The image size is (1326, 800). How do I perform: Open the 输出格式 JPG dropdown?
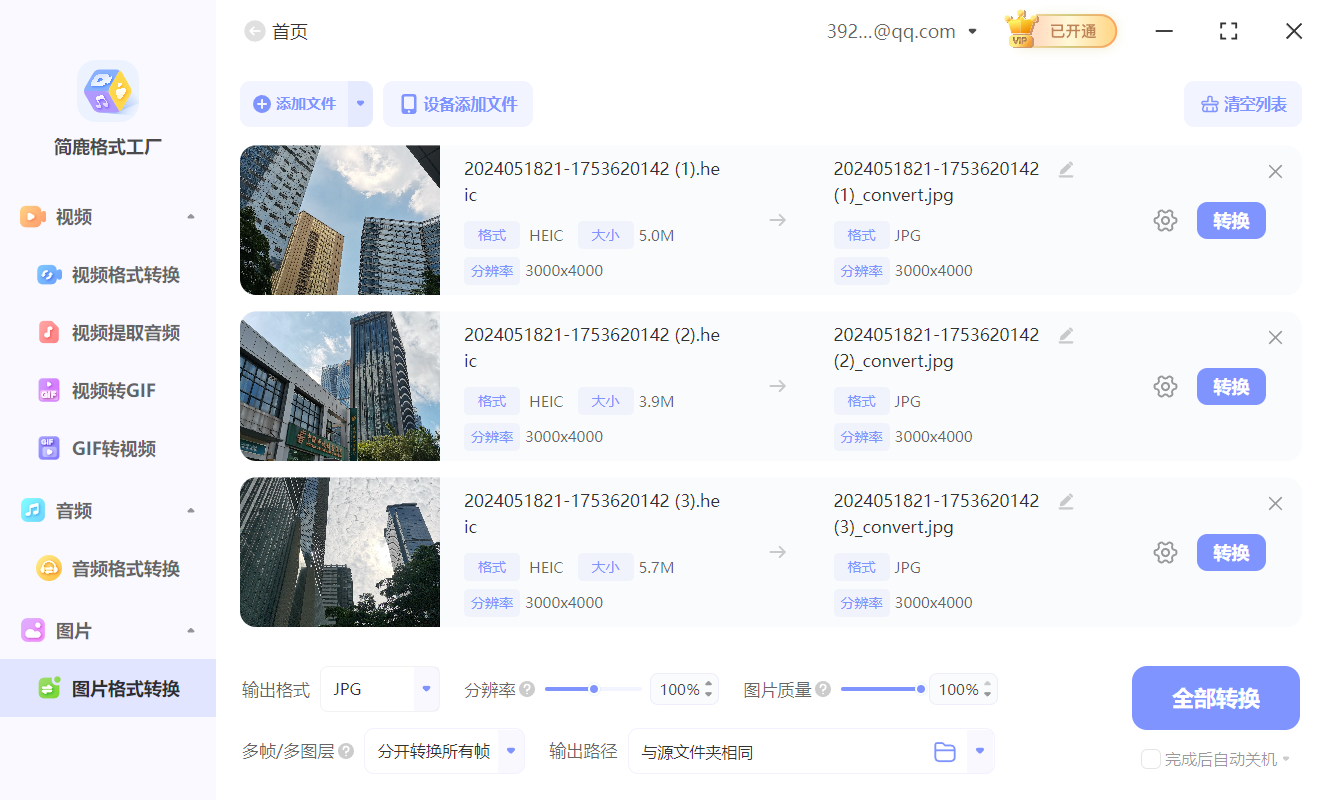coord(380,689)
